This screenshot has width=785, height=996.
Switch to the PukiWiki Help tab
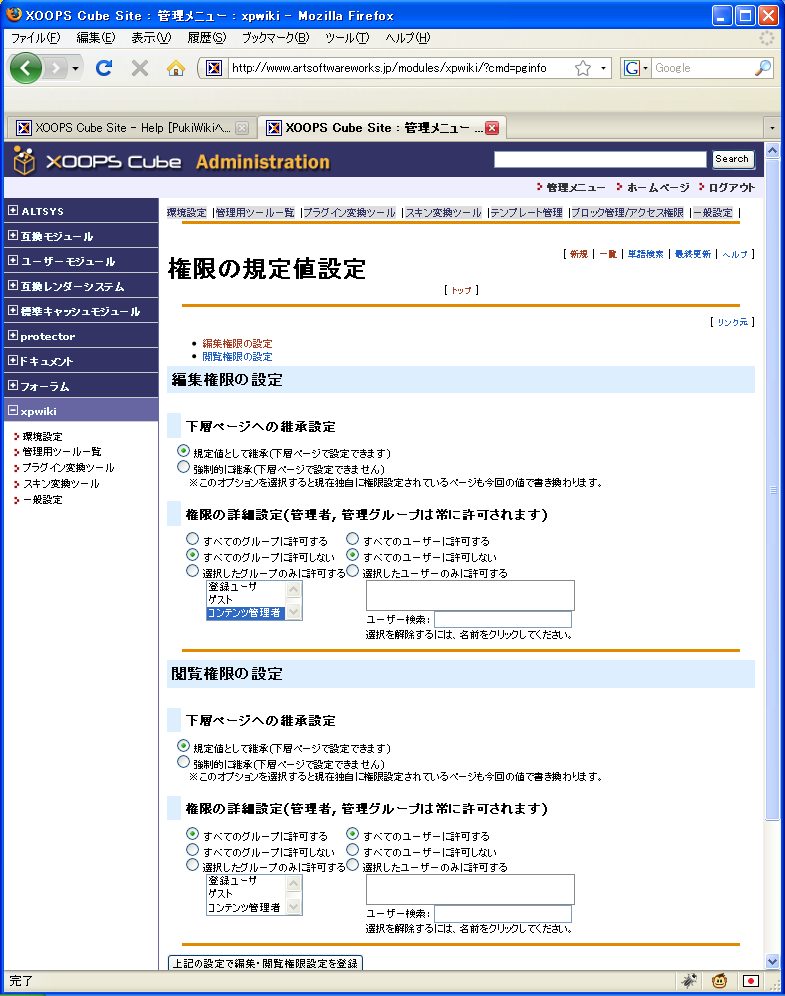(125, 128)
